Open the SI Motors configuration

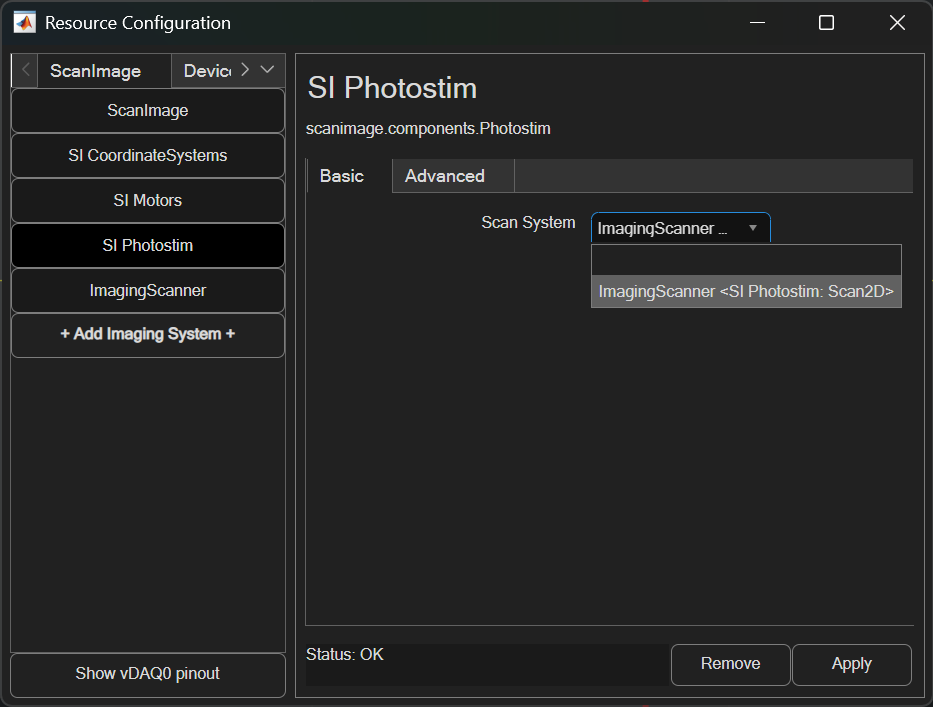(x=148, y=201)
